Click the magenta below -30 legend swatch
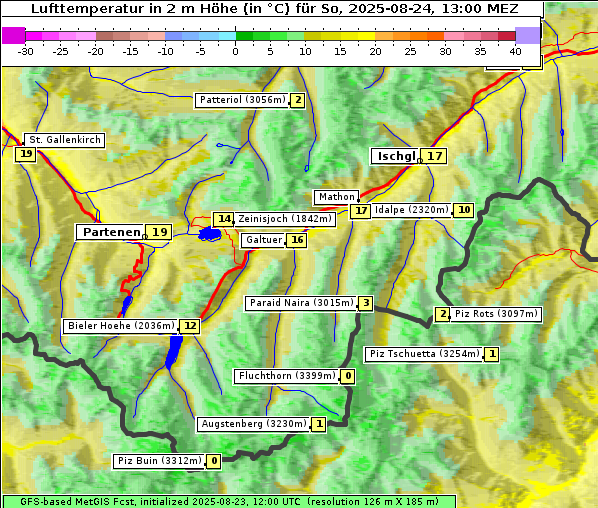 (14, 35)
